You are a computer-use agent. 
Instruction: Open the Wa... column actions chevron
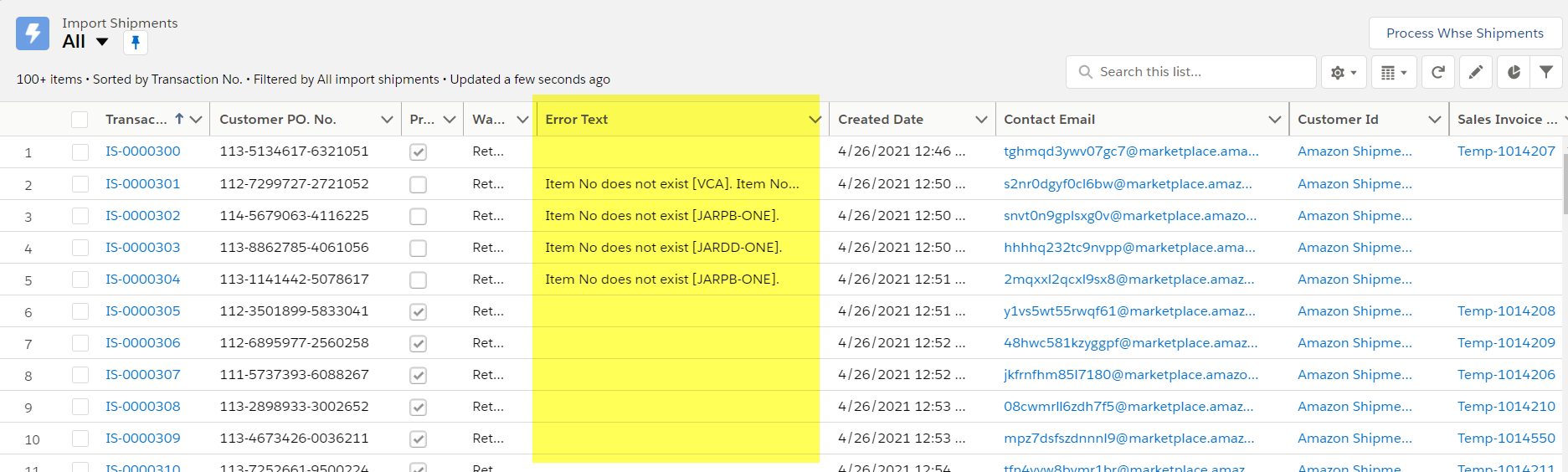pyautogui.click(x=523, y=120)
